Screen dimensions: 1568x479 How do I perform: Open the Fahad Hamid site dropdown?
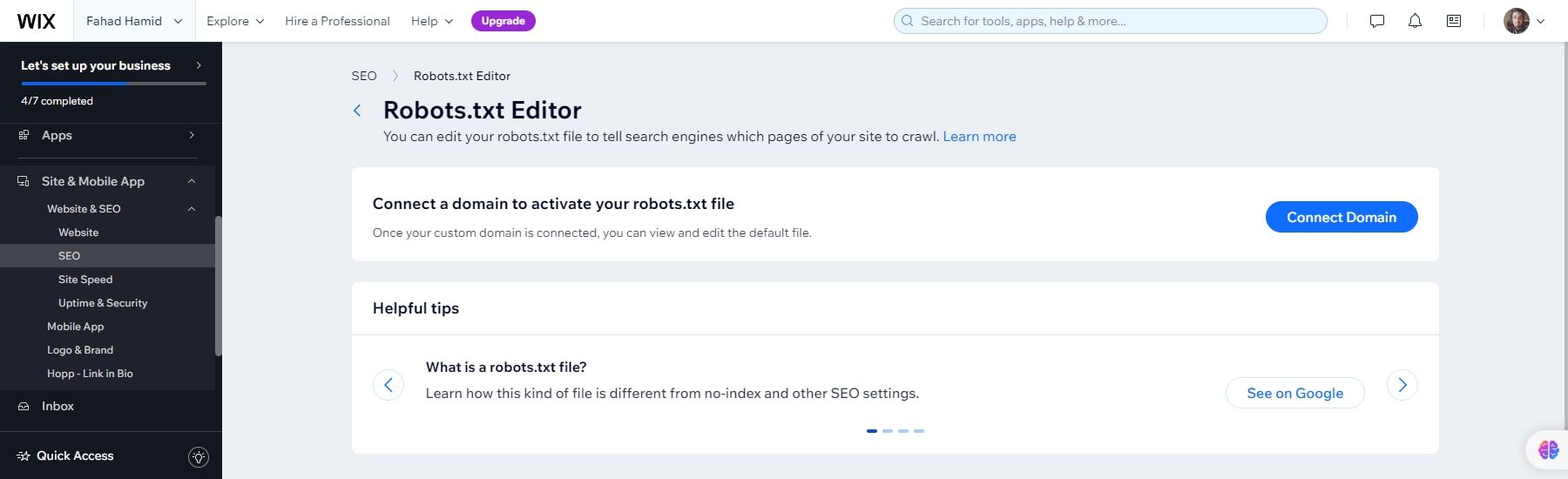pyautogui.click(x=133, y=21)
